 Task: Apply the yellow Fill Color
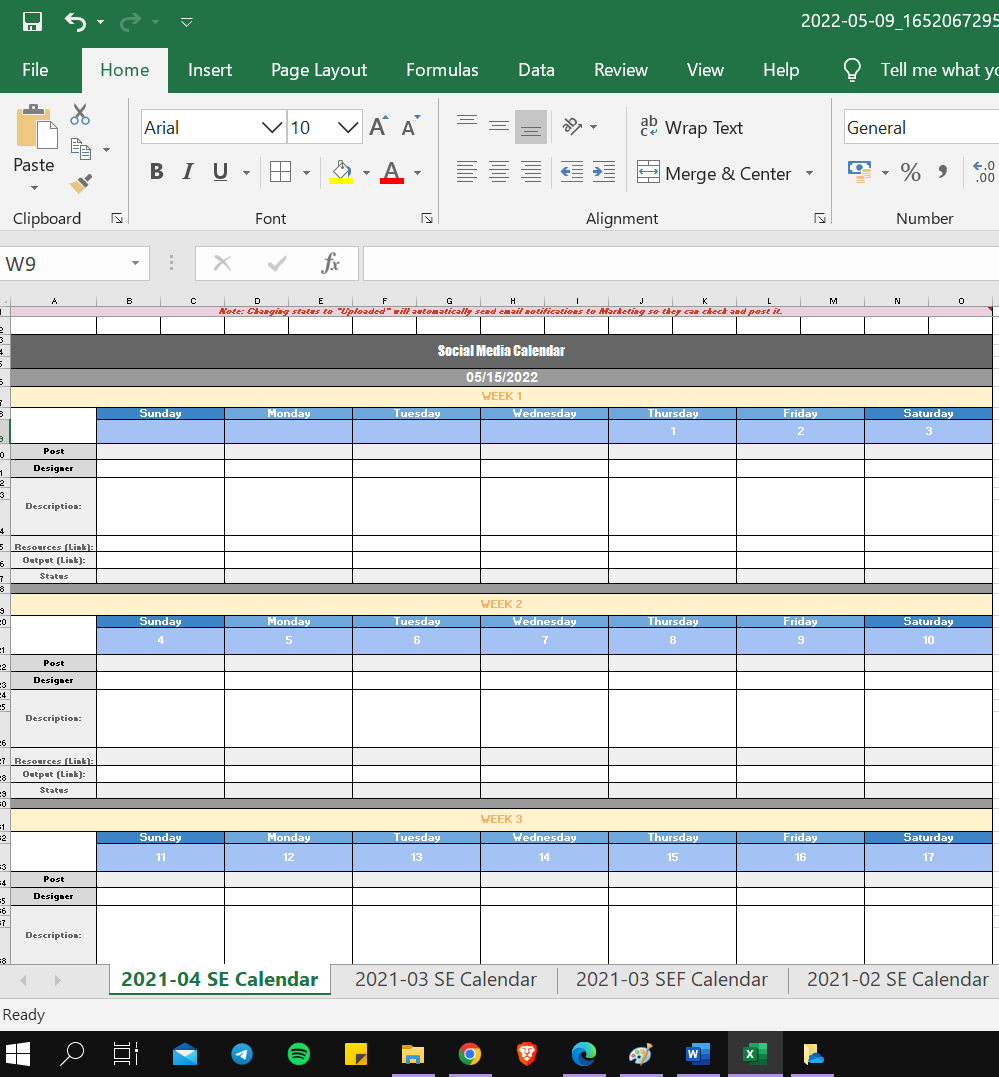[342, 172]
